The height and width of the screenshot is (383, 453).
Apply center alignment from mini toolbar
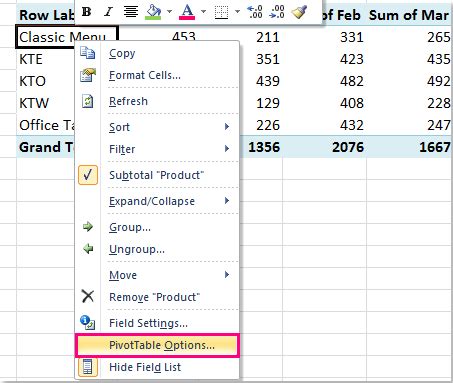(x=131, y=12)
